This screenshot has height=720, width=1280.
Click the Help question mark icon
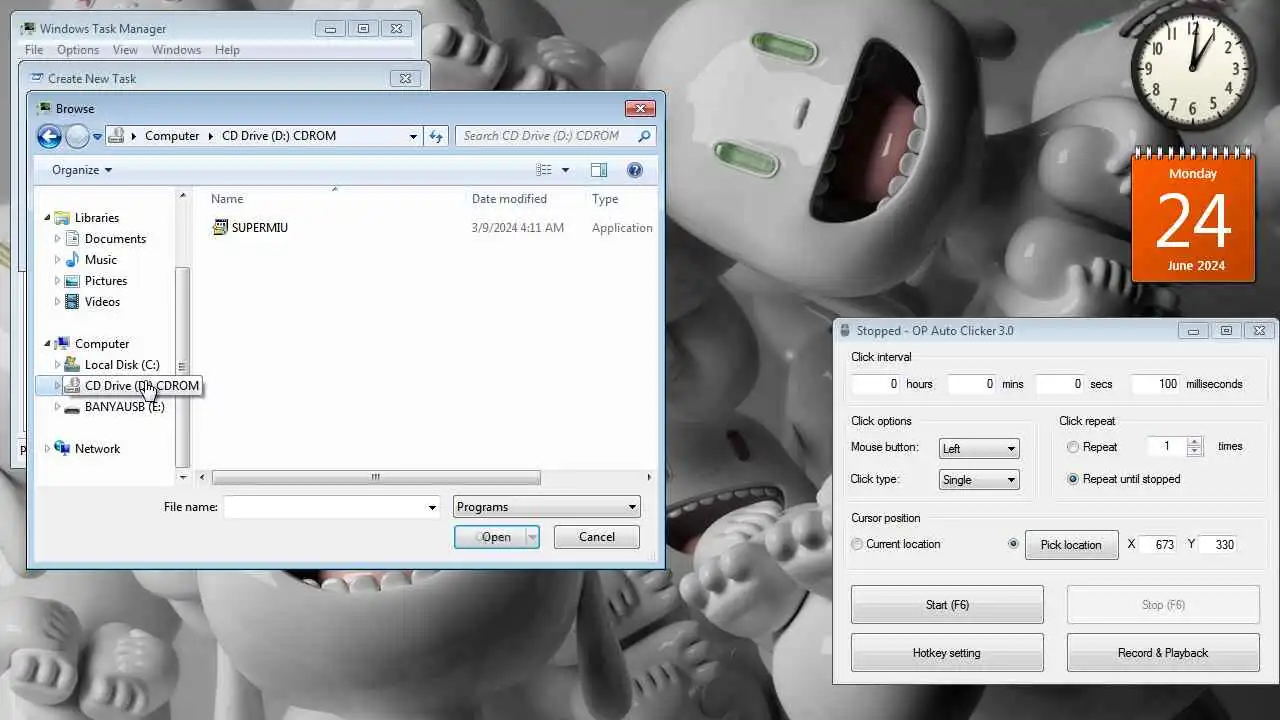pyautogui.click(x=634, y=170)
